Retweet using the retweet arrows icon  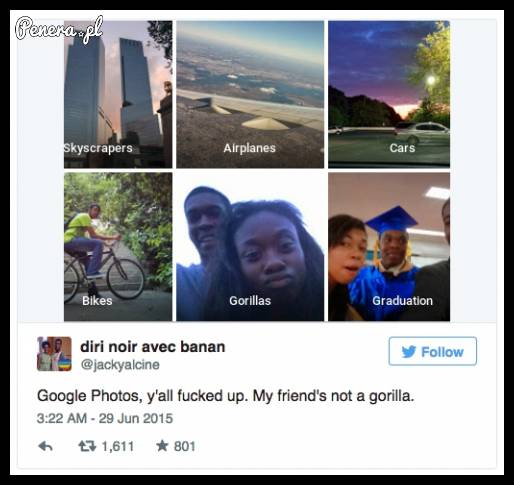87,446
